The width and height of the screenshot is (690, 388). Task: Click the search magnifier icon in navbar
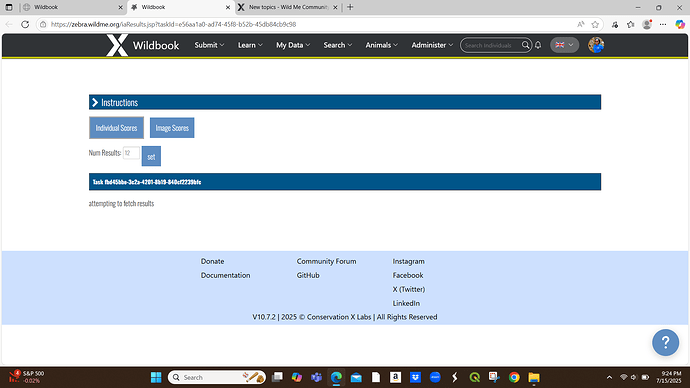[525, 45]
